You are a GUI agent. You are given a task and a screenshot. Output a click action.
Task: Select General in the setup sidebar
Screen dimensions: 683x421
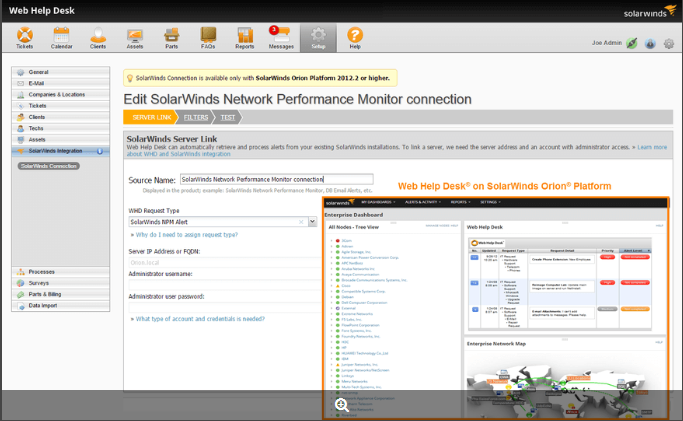[x=61, y=72]
